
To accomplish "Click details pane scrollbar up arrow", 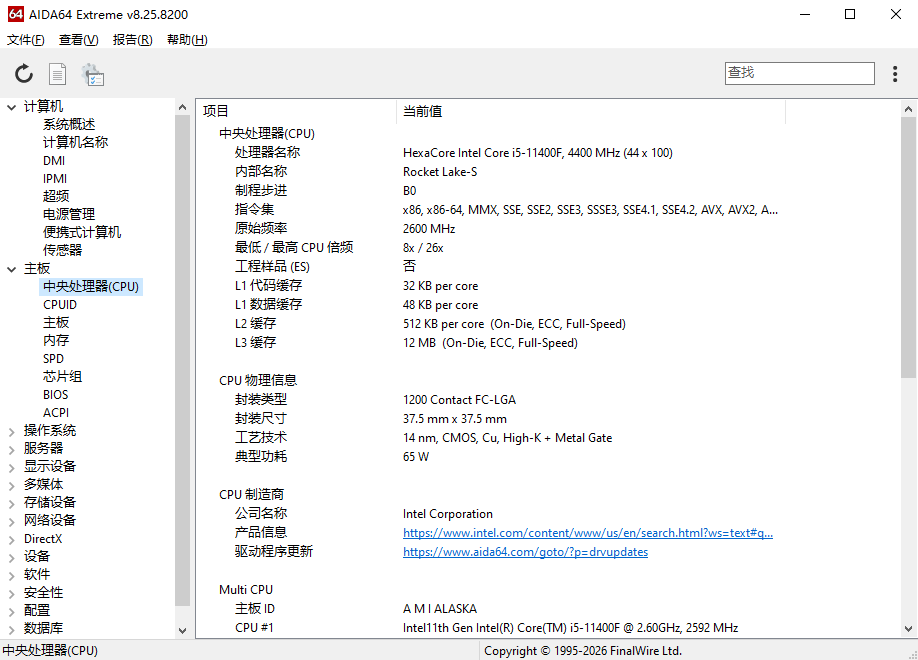I will [908, 109].
